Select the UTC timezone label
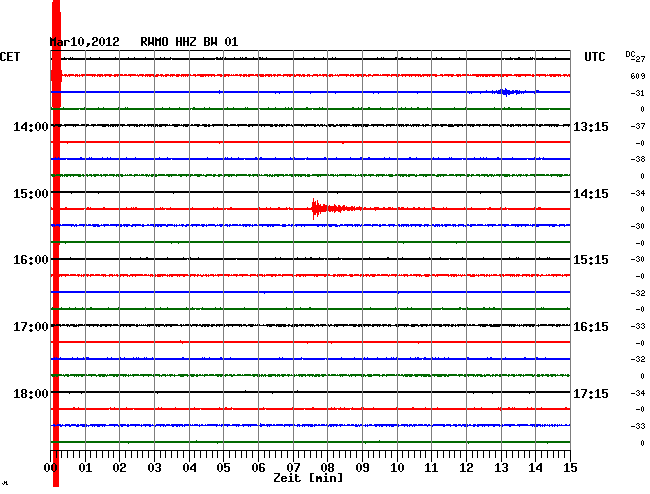650x494 pixels. (594, 57)
